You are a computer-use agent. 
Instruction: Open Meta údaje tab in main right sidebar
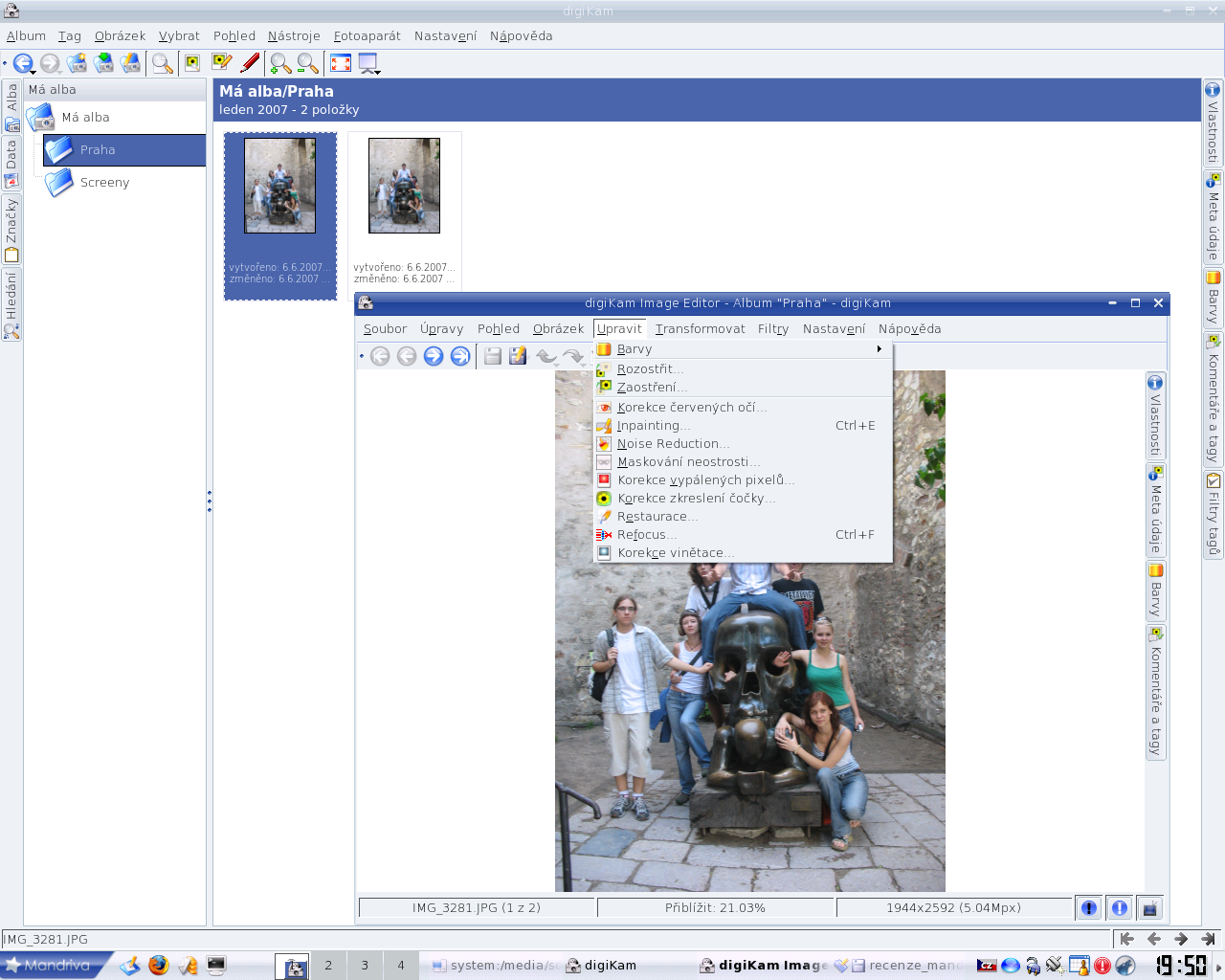(1213, 217)
